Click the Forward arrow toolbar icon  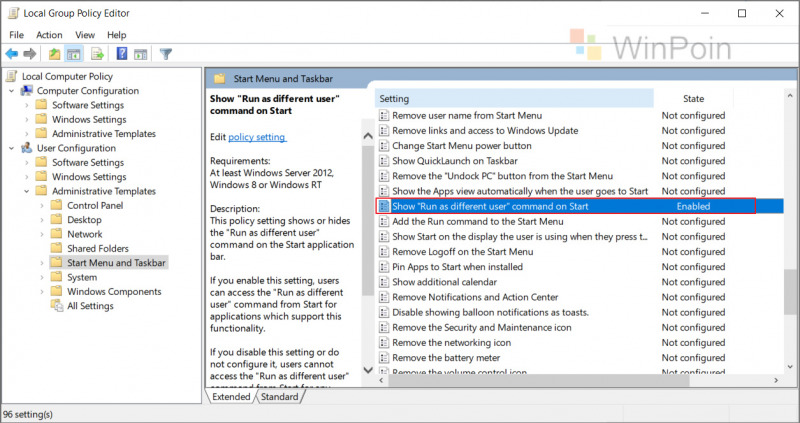pyautogui.click(x=30, y=54)
